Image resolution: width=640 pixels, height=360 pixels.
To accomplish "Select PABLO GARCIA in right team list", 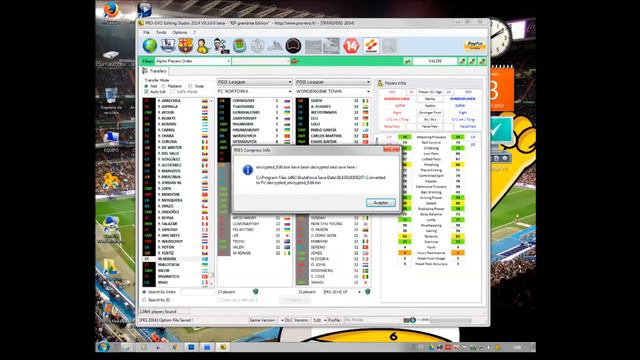I will [x=323, y=130].
